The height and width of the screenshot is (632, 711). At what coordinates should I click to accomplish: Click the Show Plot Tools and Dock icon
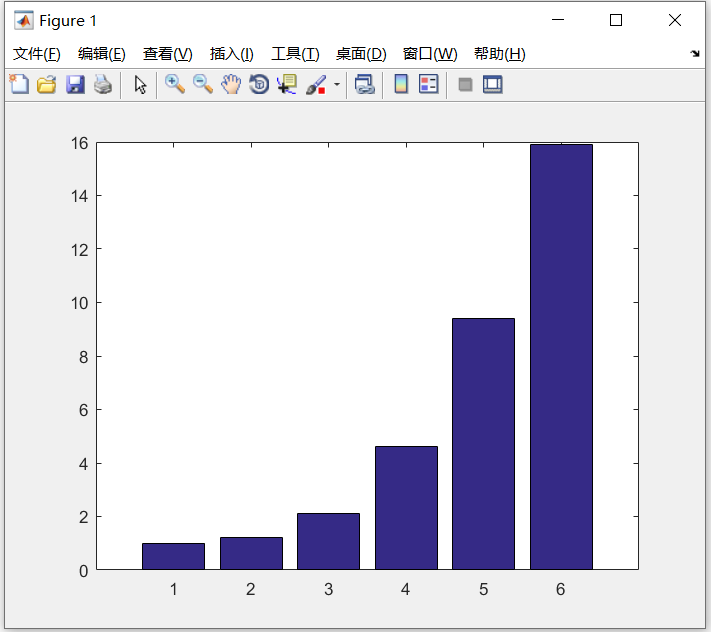492,84
